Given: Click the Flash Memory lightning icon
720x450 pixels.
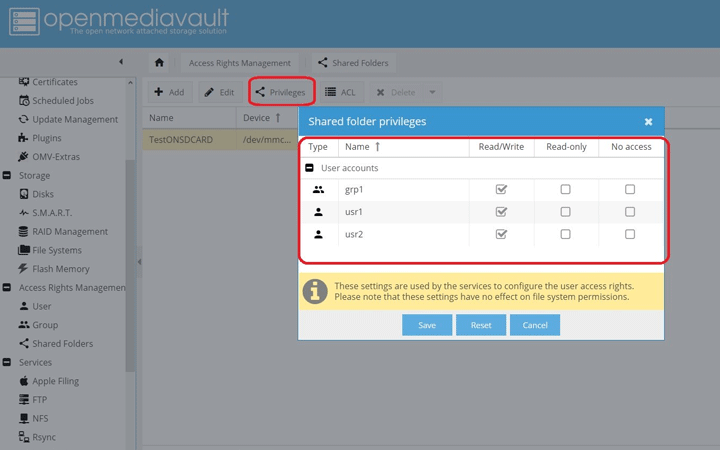Looking at the screenshot, I should pos(23,269).
